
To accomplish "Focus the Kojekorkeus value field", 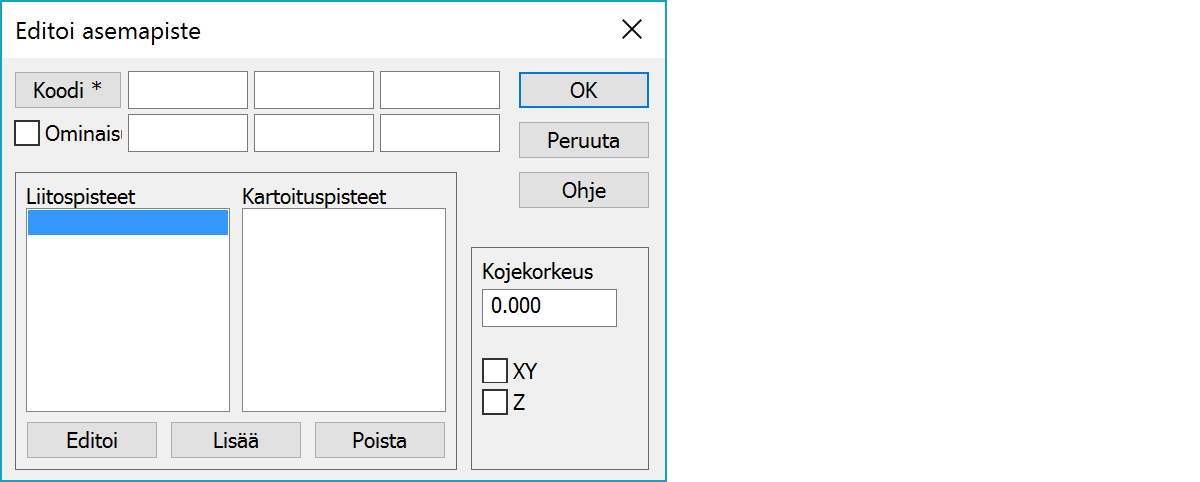I will pos(549,308).
